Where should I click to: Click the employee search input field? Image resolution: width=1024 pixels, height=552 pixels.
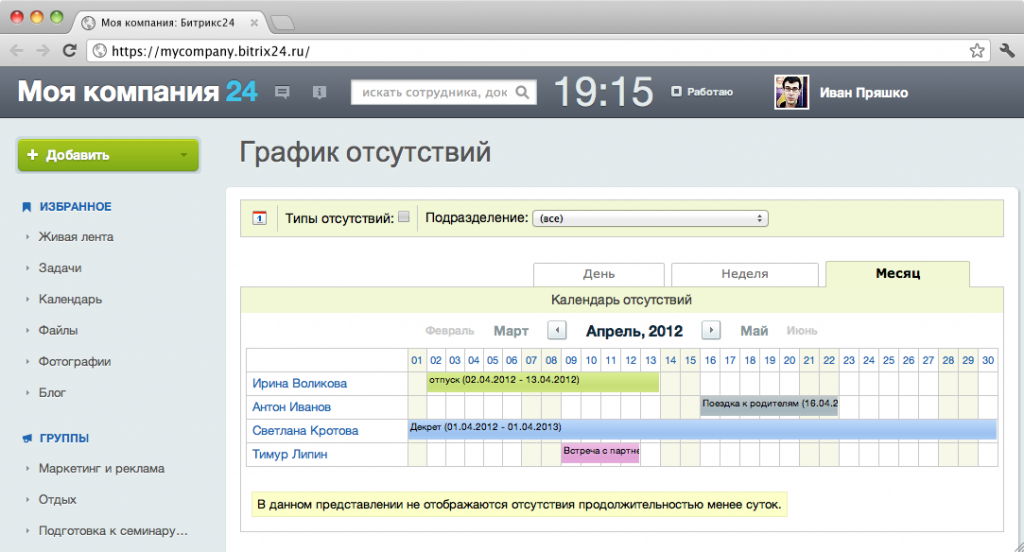coord(433,93)
